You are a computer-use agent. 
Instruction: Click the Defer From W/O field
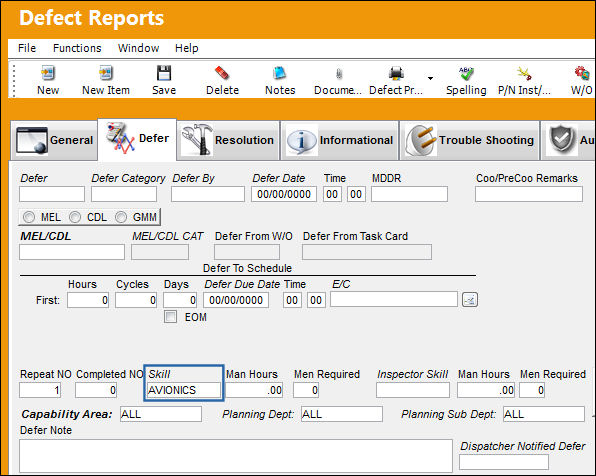(x=247, y=252)
